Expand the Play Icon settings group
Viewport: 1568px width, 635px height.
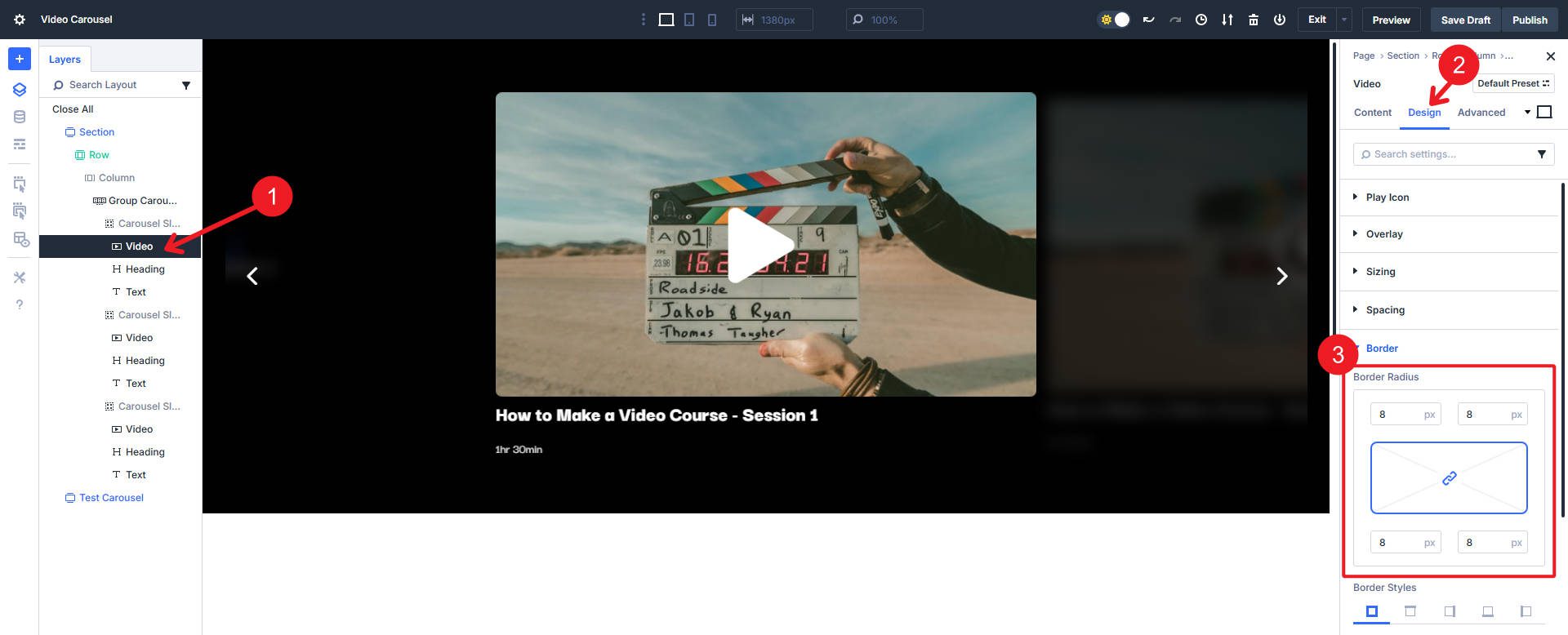(x=1387, y=198)
